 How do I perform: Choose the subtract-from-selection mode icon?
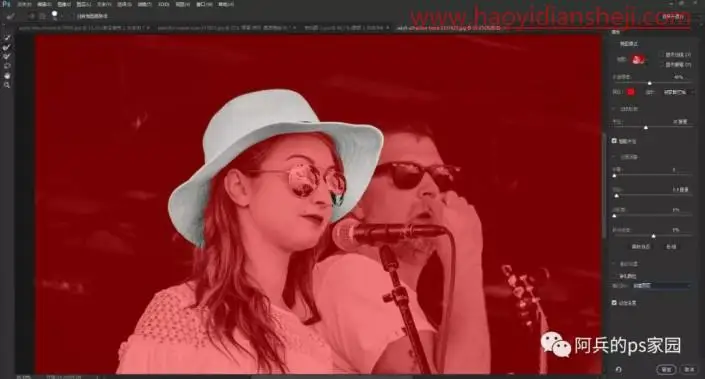coord(42,16)
